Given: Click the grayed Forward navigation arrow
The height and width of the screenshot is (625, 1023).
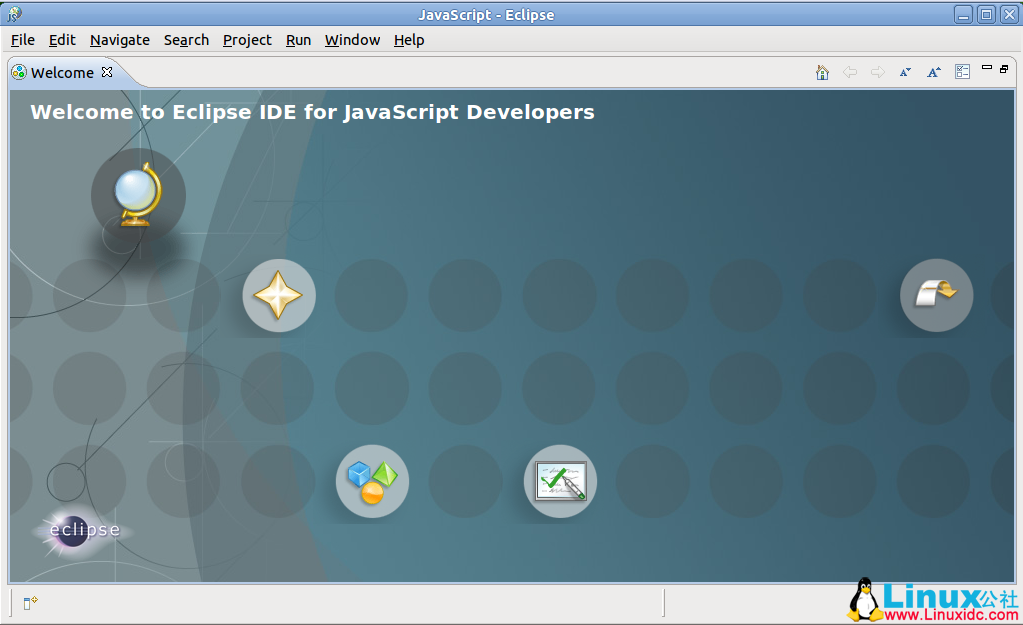Looking at the screenshot, I should point(877,71).
